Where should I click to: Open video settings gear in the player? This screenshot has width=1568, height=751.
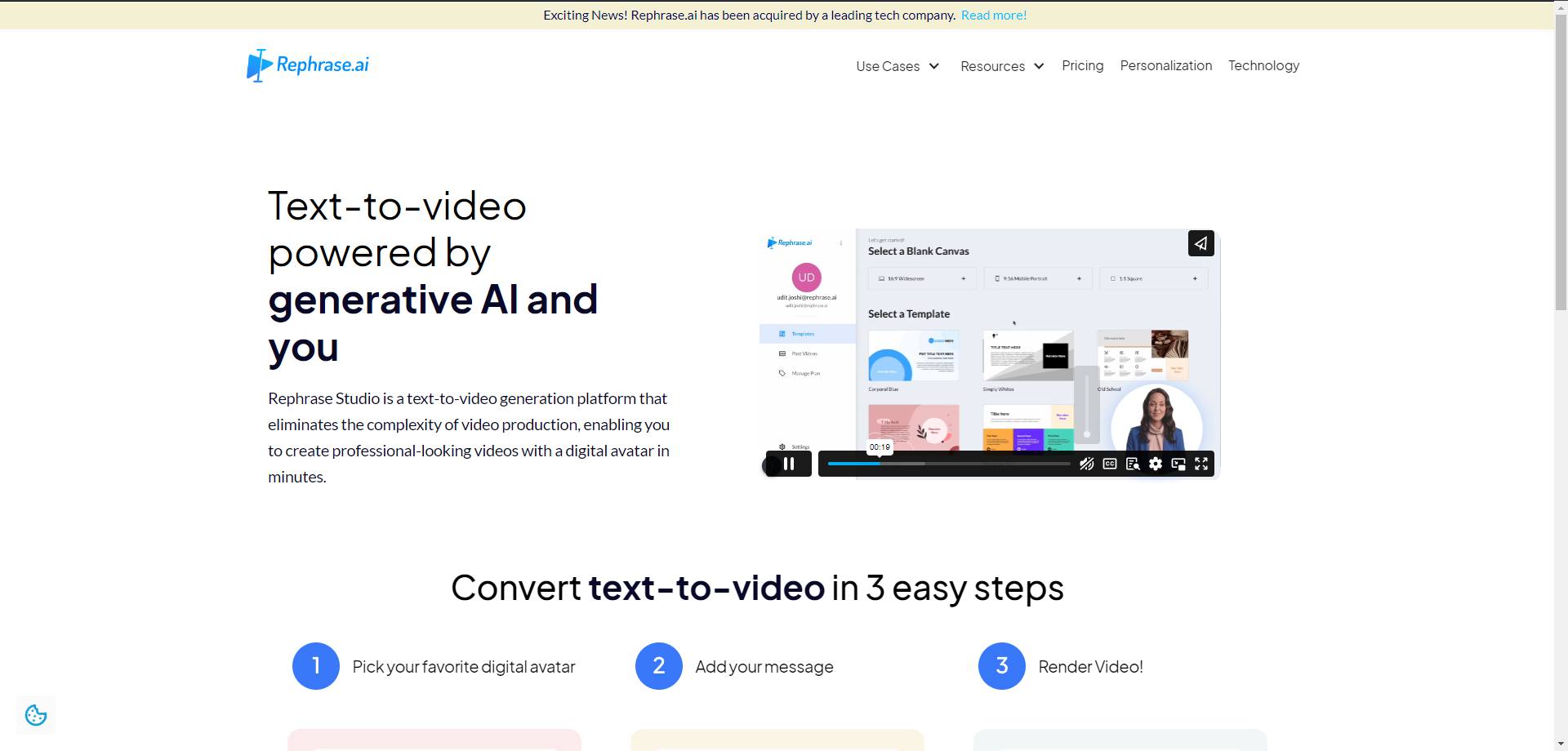tap(1155, 464)
